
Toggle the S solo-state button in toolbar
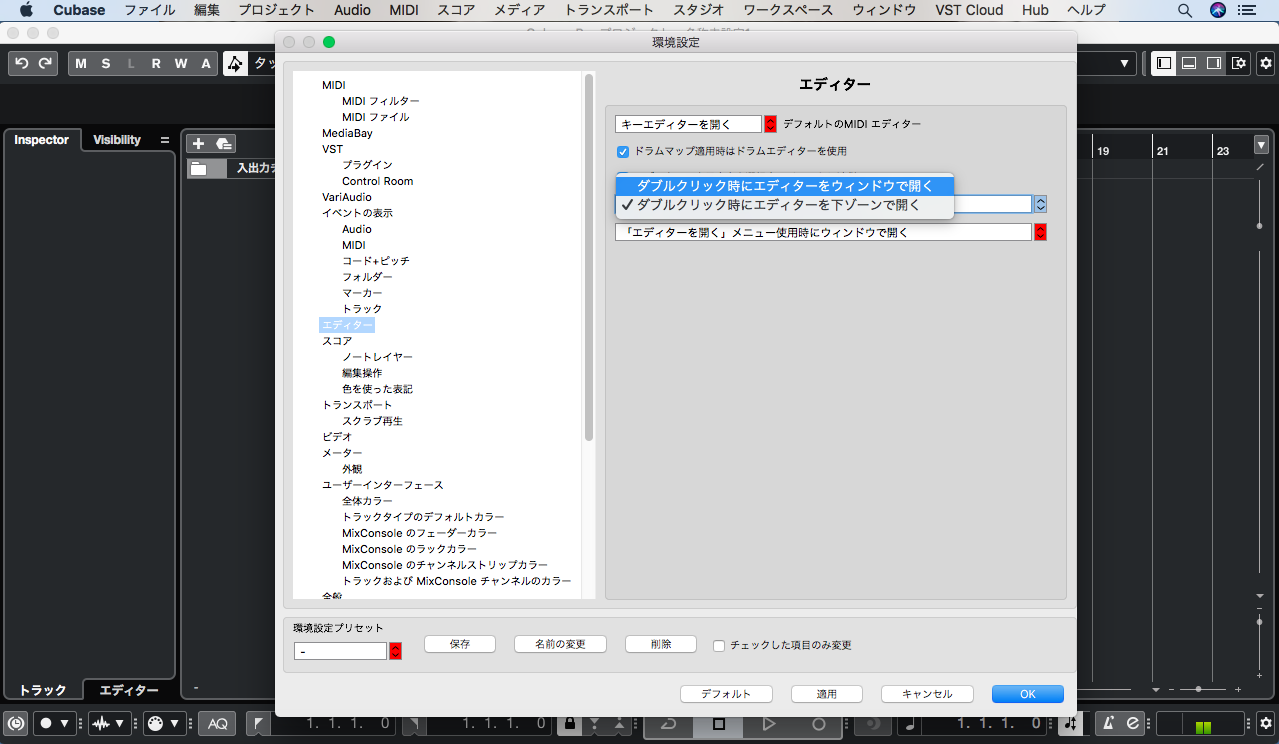tap(106, 63)
